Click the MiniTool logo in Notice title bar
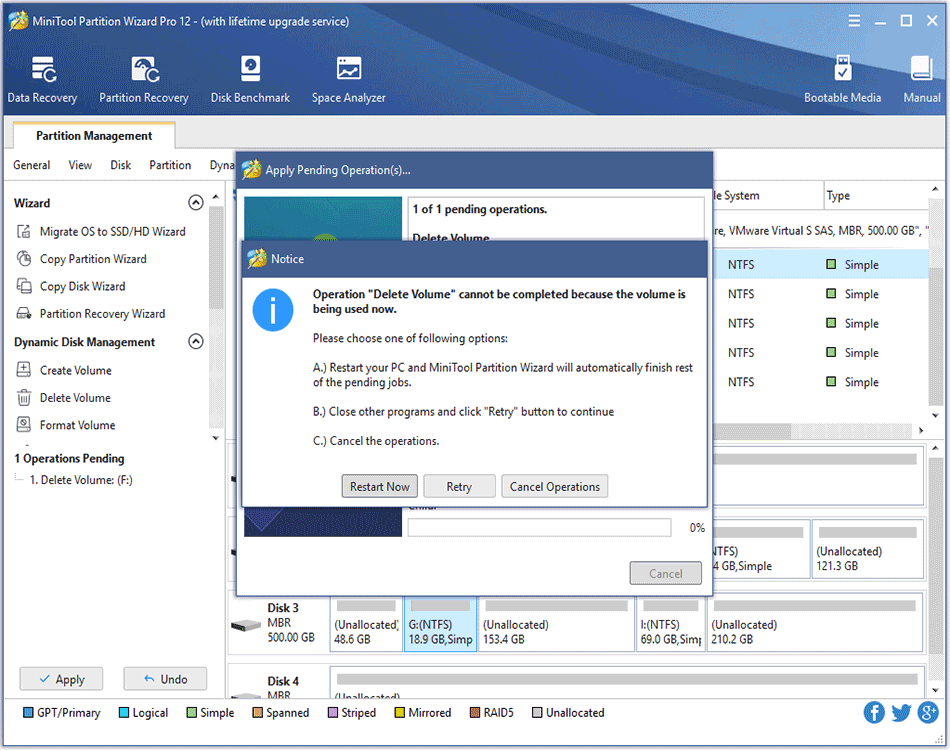This screenshot has width=950, height=750. click(257, 259)
